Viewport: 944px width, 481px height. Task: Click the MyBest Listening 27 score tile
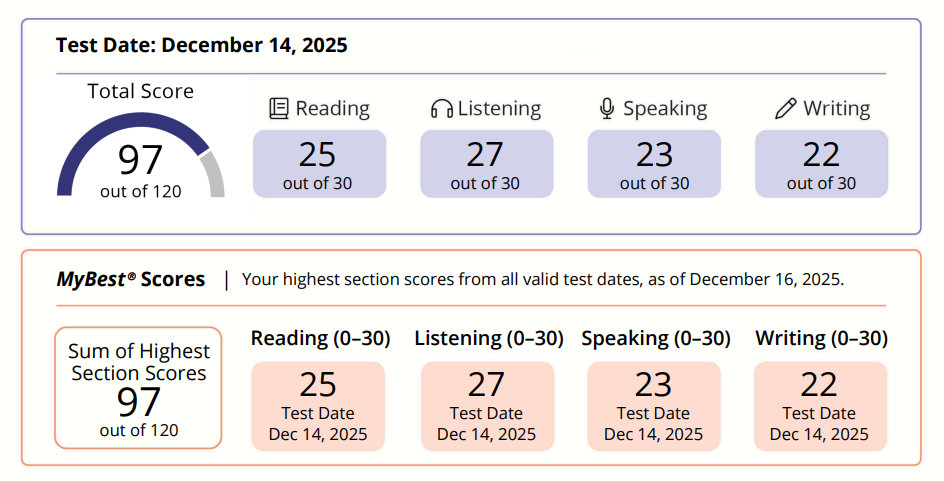487,406
